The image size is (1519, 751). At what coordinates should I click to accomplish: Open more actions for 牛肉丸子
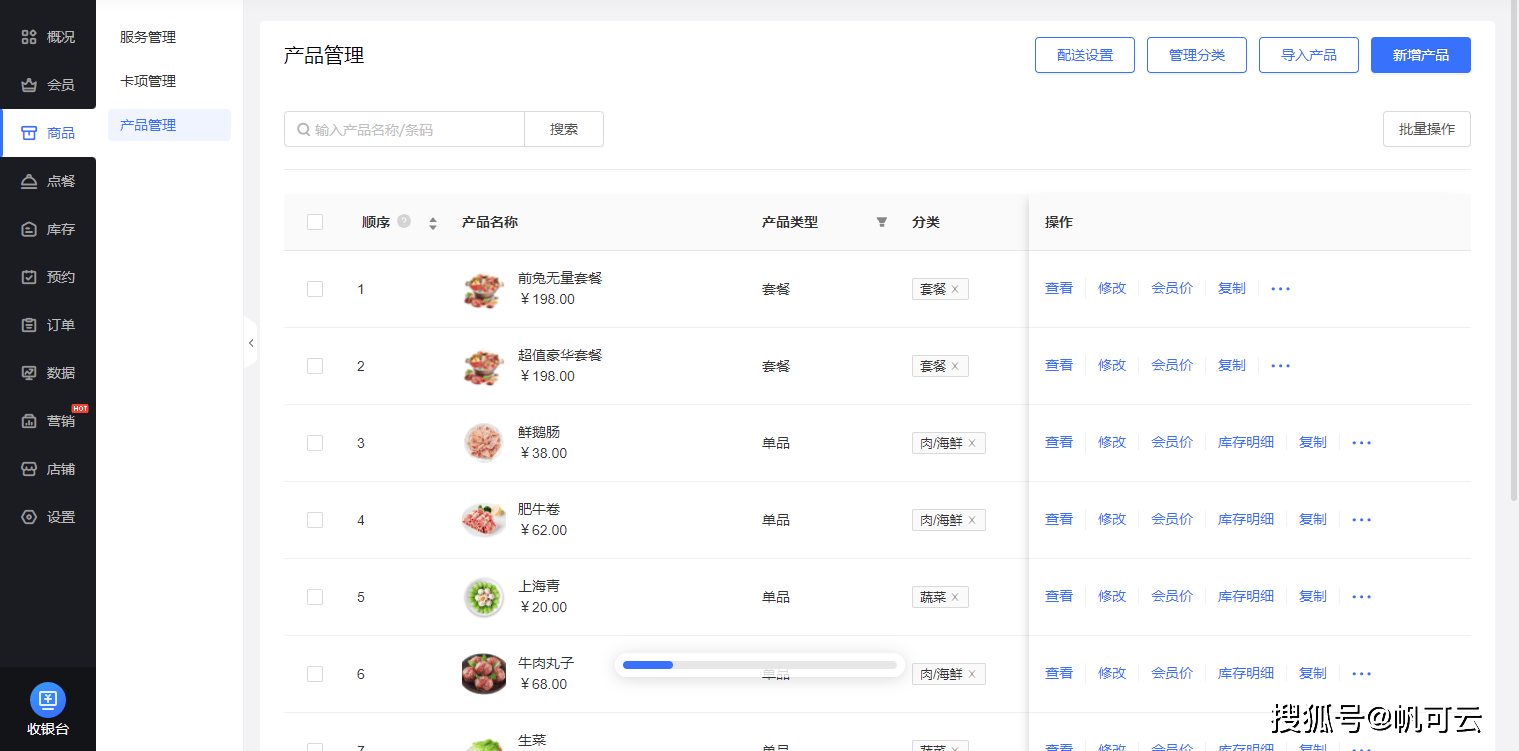pos(1362,674)
